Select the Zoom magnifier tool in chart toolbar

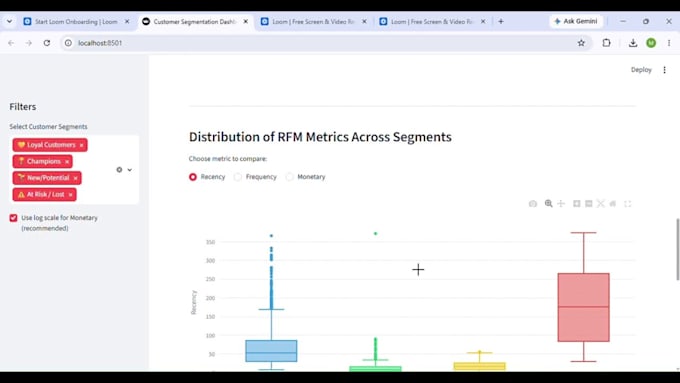549,203
